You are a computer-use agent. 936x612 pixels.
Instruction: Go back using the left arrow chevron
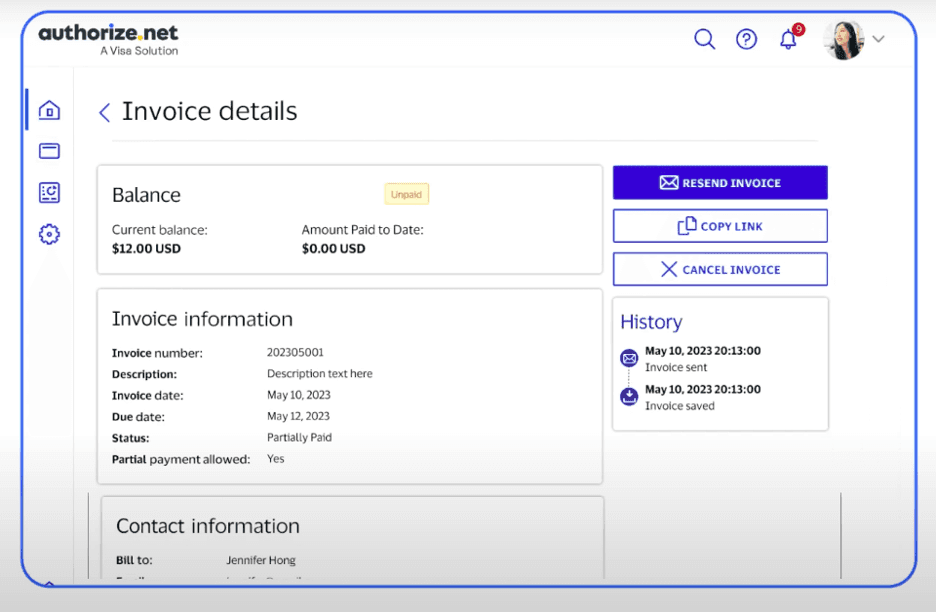104,113
